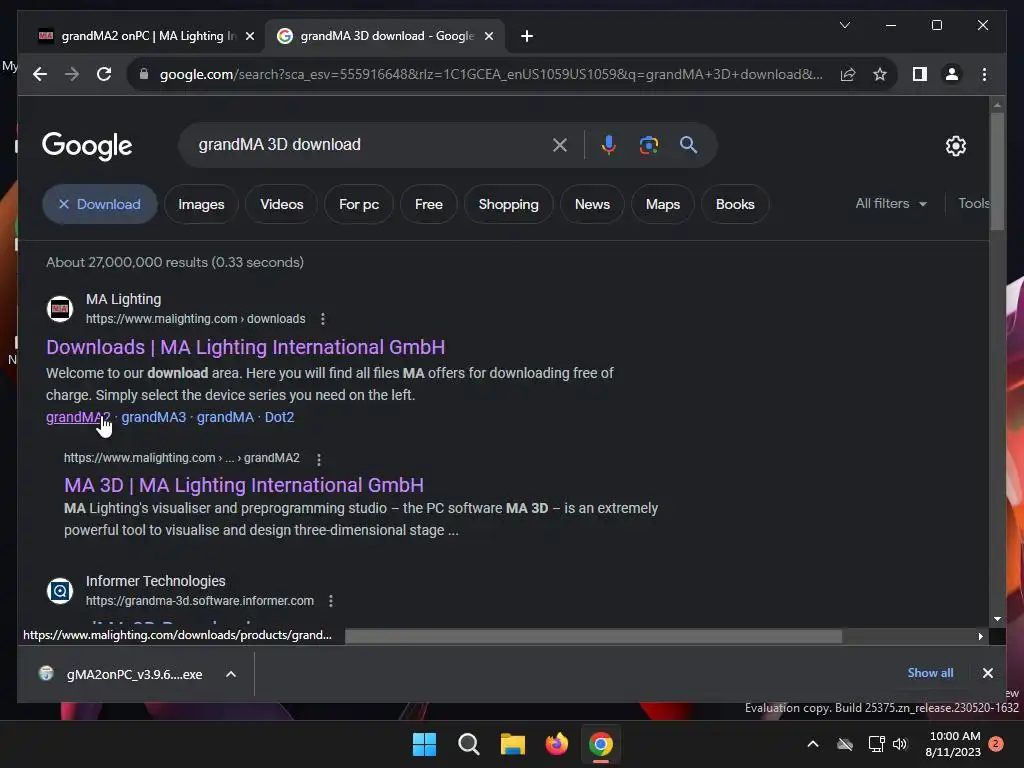
Task: Click the horizontal scrollbar thumb
Action: click(x=593, y=636)
